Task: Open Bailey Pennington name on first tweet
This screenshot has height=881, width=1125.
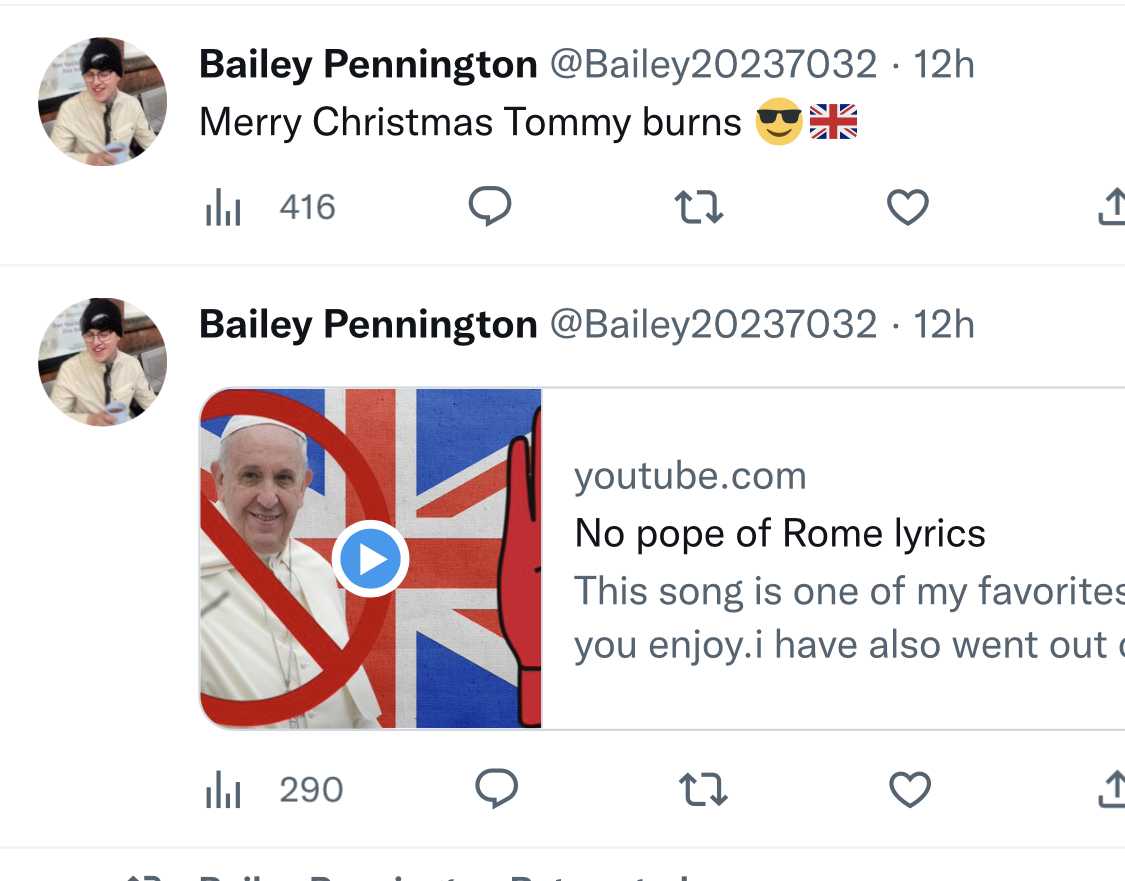Action: [368, 65]
